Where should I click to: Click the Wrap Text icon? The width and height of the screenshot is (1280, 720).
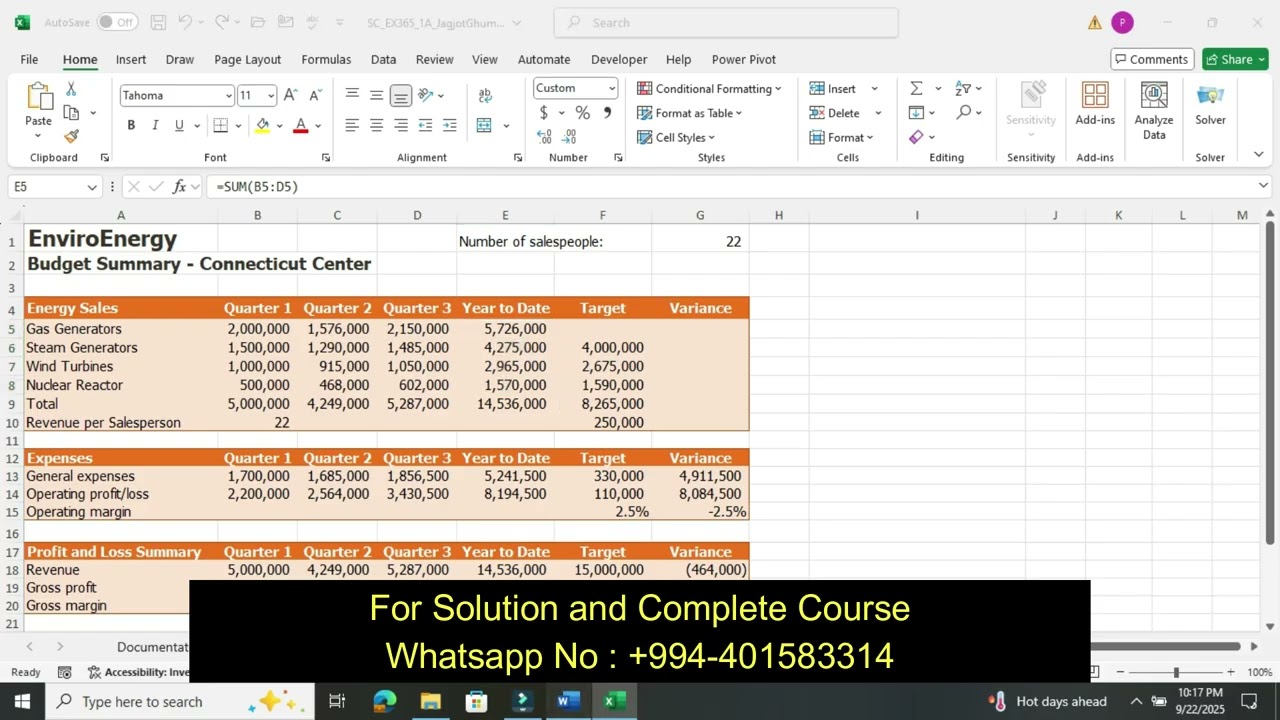(x=485, y=95)
